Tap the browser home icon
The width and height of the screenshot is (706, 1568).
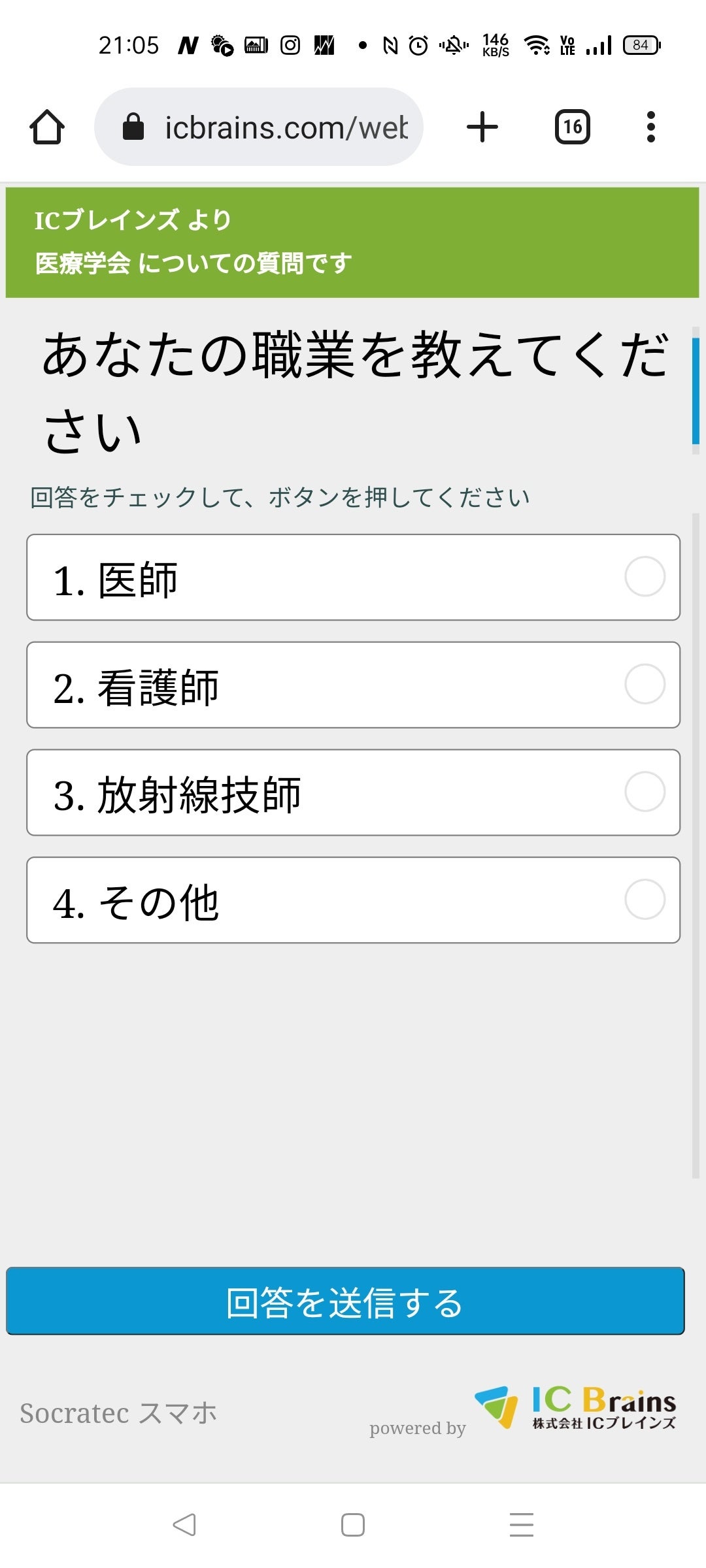(x=47, y=127)
